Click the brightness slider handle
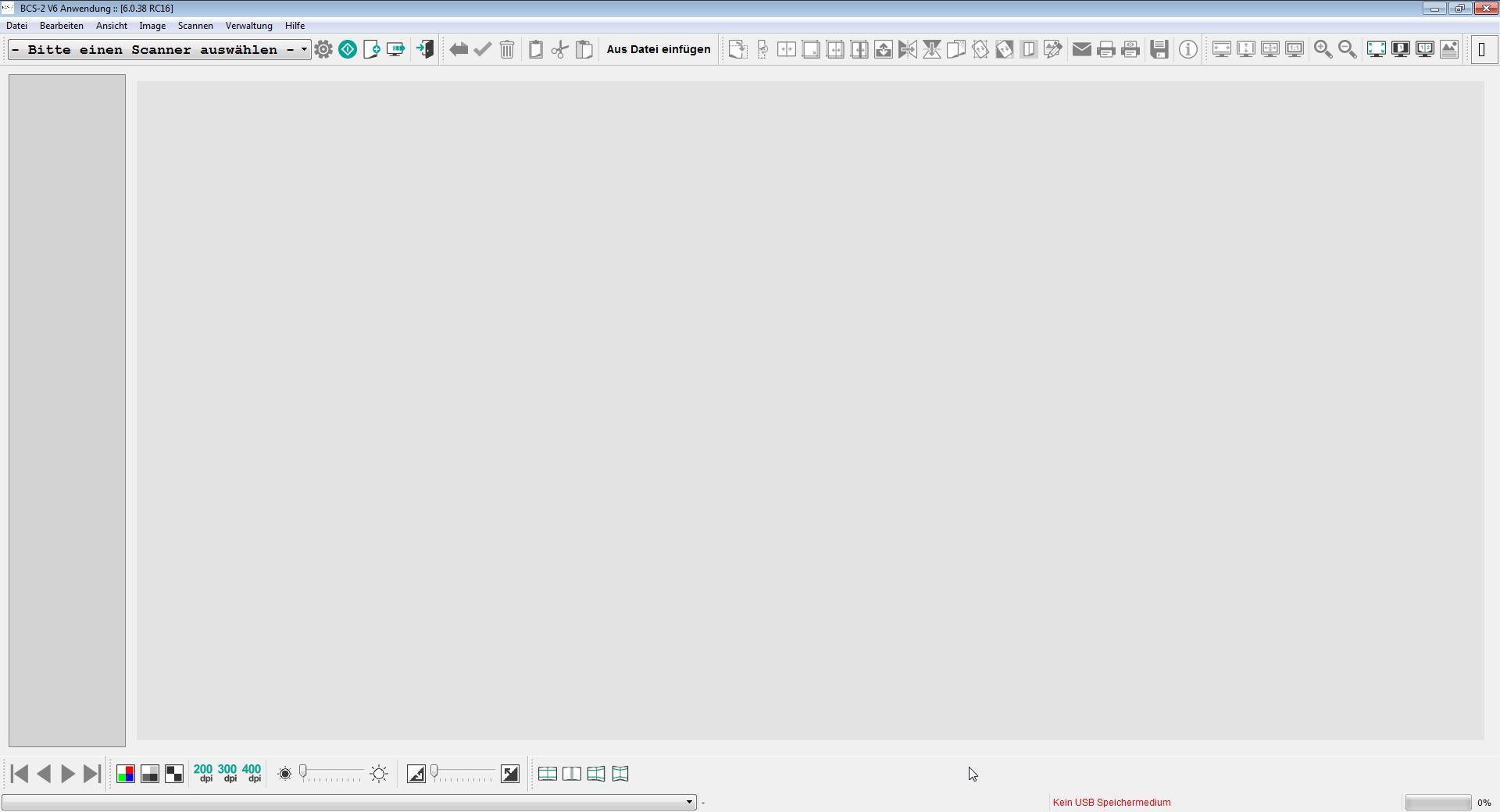1500x812 pixels. 303,772
